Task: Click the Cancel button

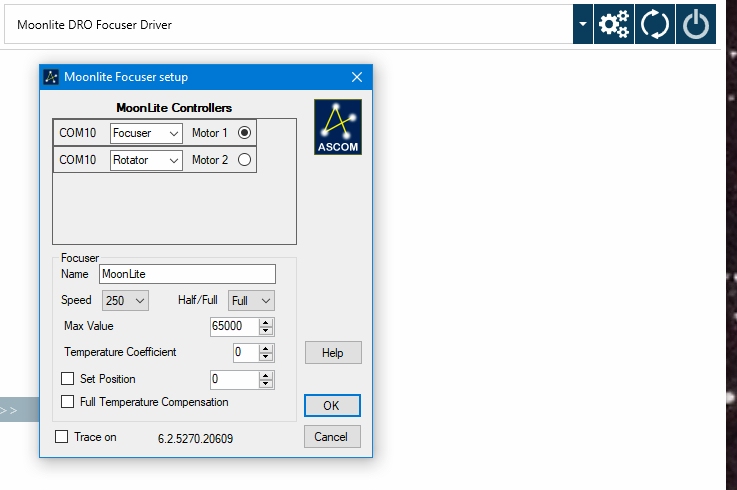Action: click(332, 437)
